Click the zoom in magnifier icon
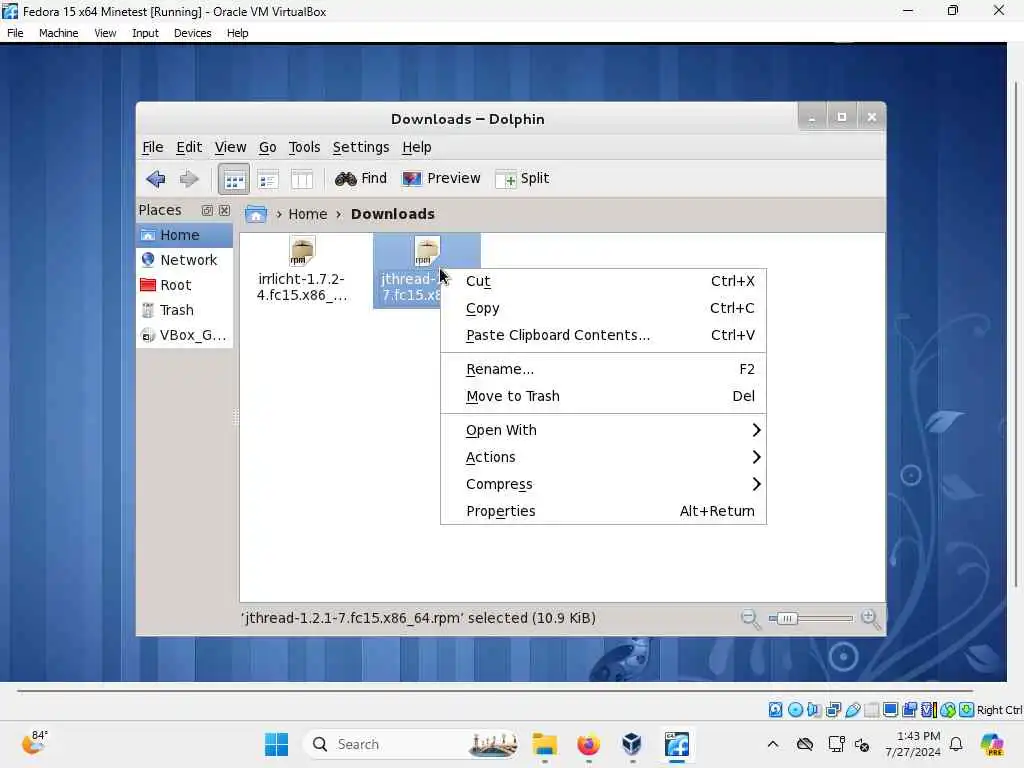Viewport: 1024px width, 768px height. point(871,618)
